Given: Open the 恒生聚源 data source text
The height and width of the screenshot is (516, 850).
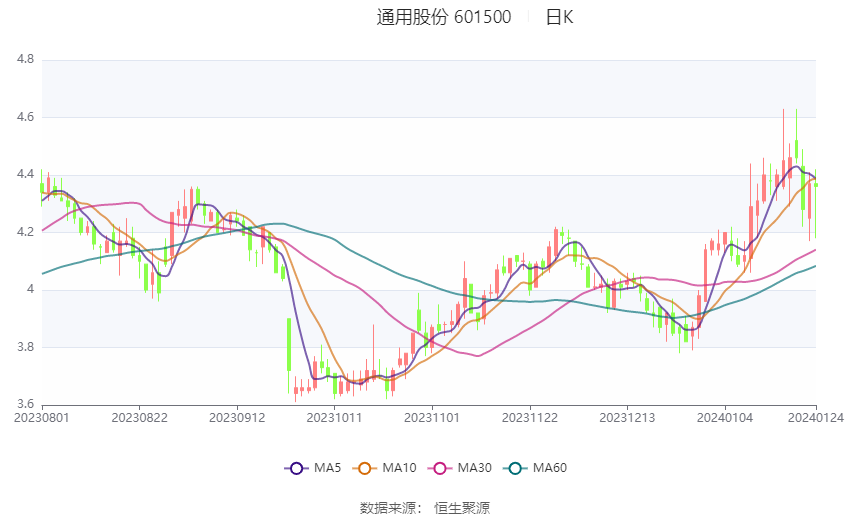Looking at the screenshot, I should pyautogui.click(x=462, y=508).
